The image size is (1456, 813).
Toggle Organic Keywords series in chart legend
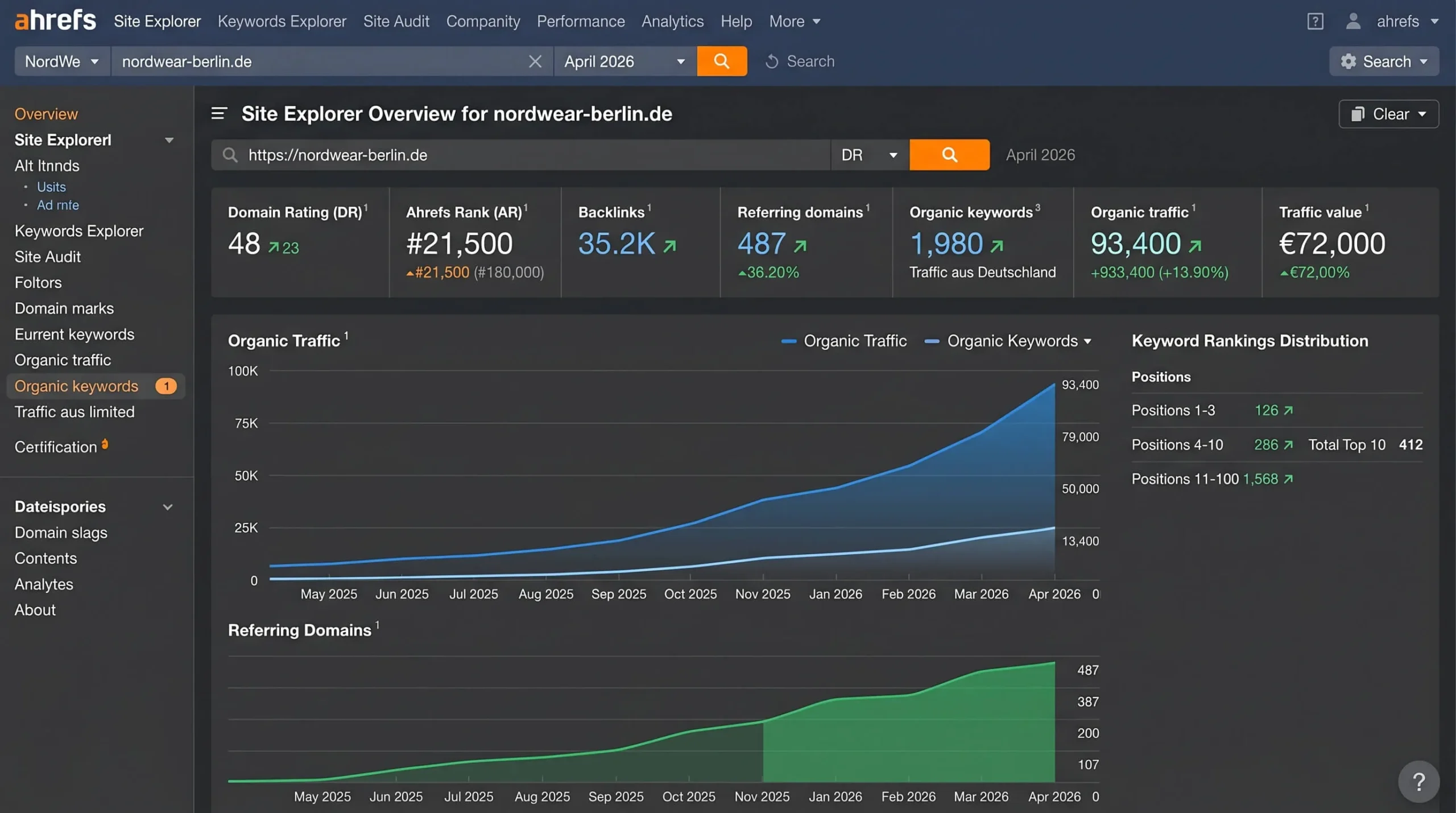click(1007, 341)
